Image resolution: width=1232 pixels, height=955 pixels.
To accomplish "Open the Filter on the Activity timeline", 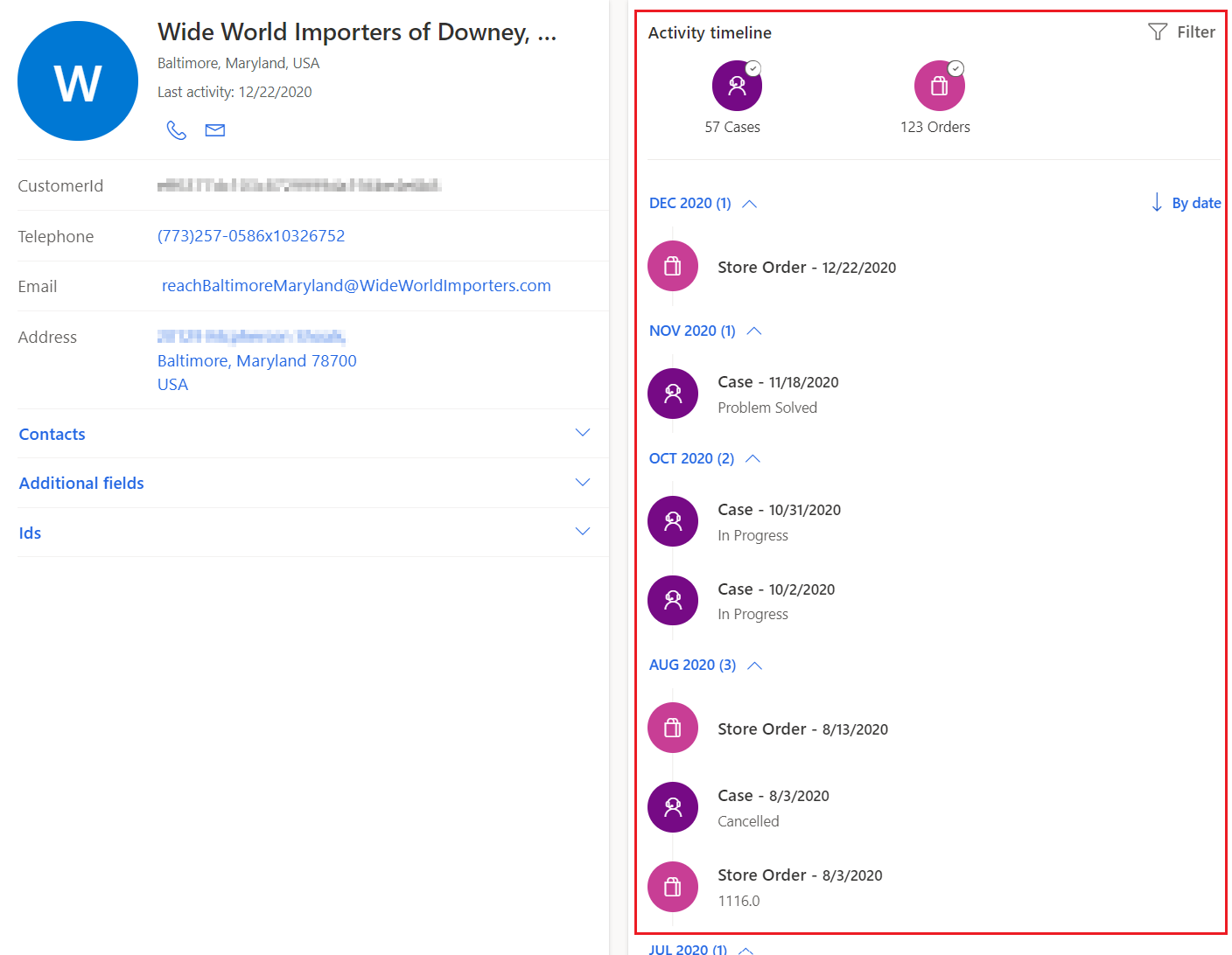I will click(1182, 31).
